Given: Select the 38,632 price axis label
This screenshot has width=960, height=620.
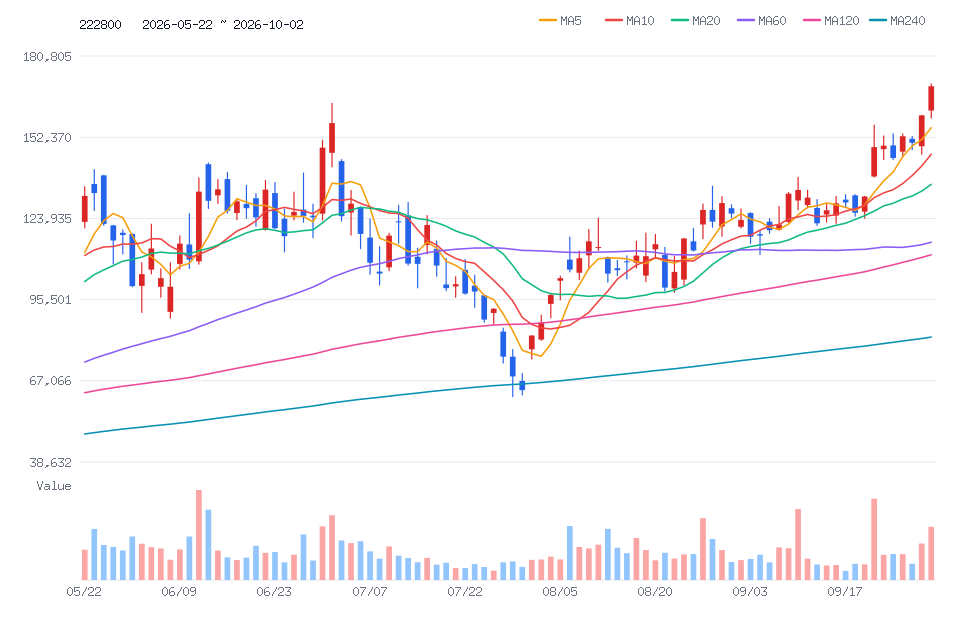Looking at the screenshot, I should click(x=50, y=462).
